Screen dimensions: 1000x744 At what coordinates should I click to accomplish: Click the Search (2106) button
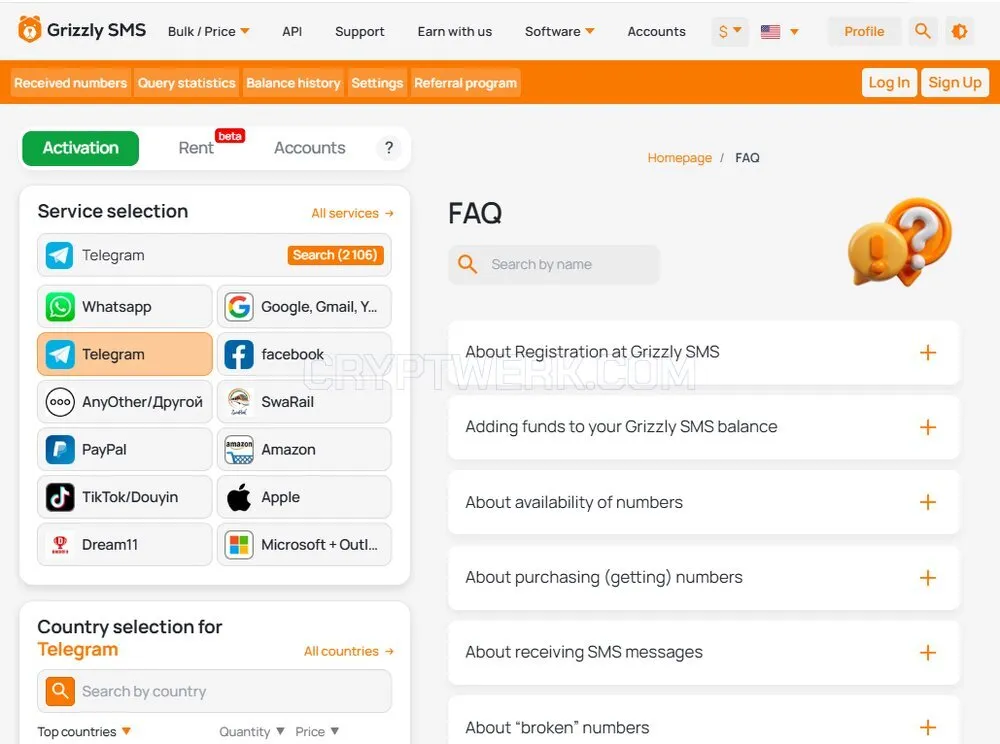(x=335, y=255)
